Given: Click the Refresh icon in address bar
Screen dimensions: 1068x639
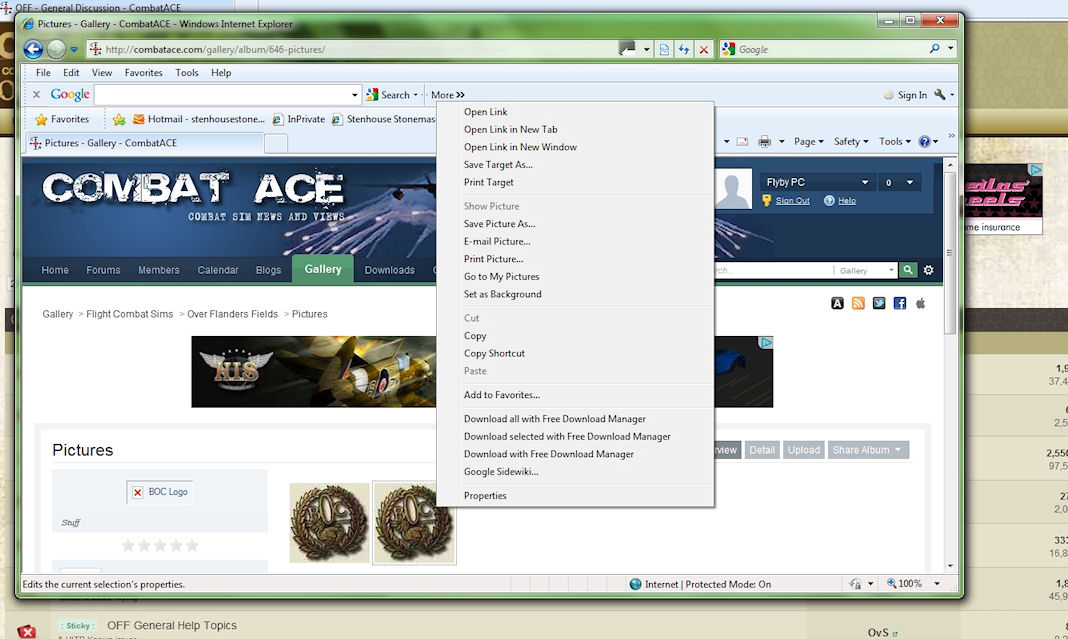Looking at the screenshot, I should click(684, 49).
